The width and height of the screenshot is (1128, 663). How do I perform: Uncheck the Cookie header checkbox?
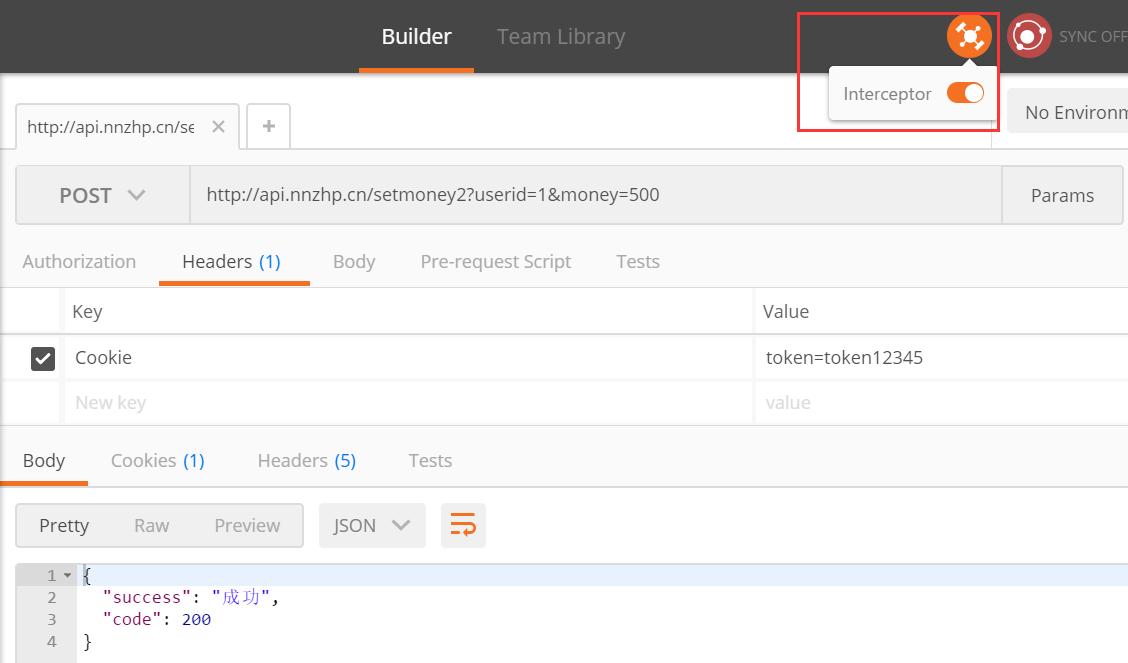tap(42, 358)
